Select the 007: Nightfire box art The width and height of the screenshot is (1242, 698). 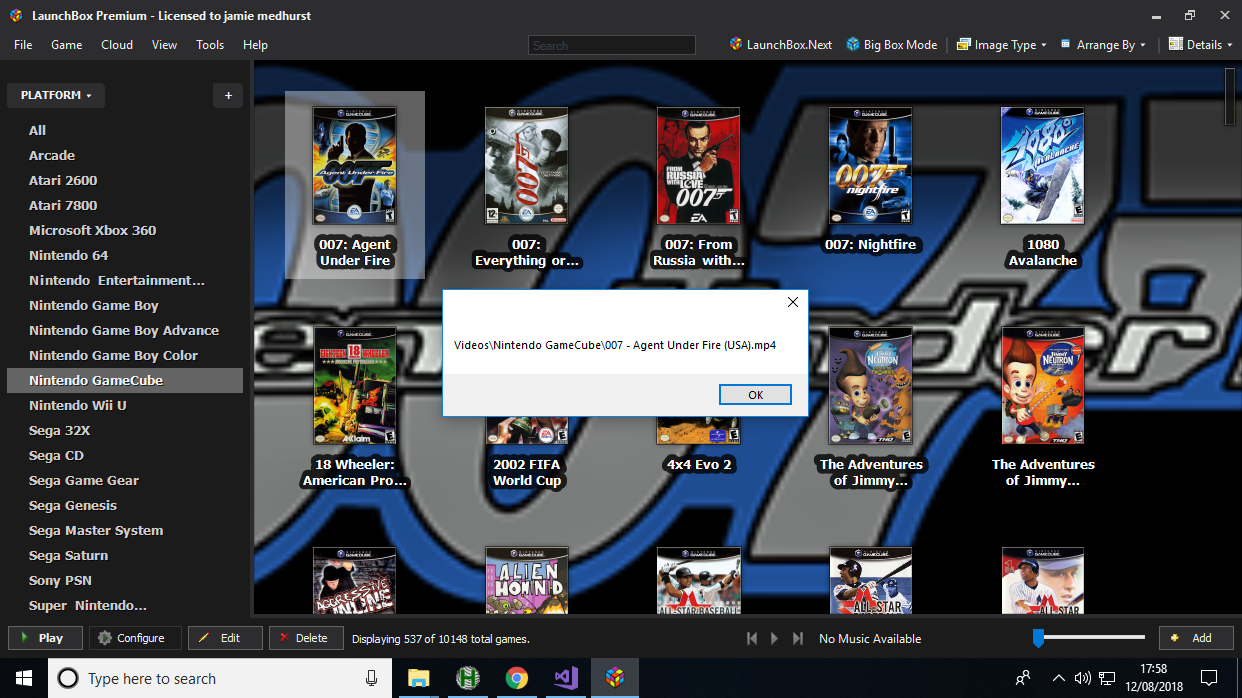[x=871, y=166]
